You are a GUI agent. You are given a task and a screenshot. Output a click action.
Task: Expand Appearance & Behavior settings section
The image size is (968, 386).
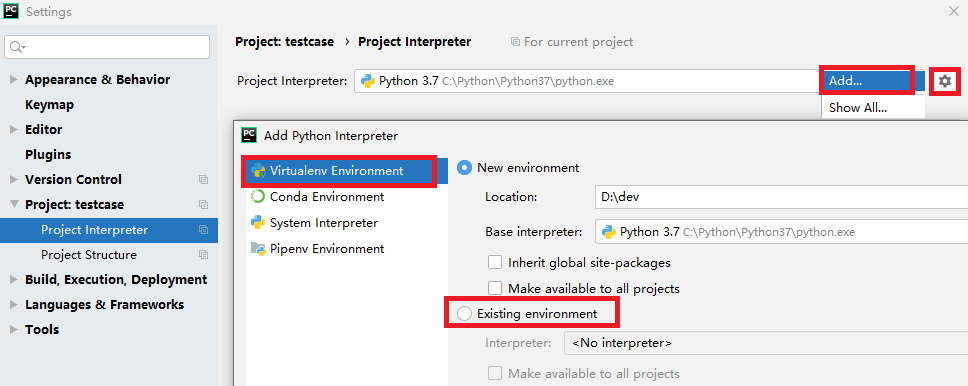click(x=14, y=80)
